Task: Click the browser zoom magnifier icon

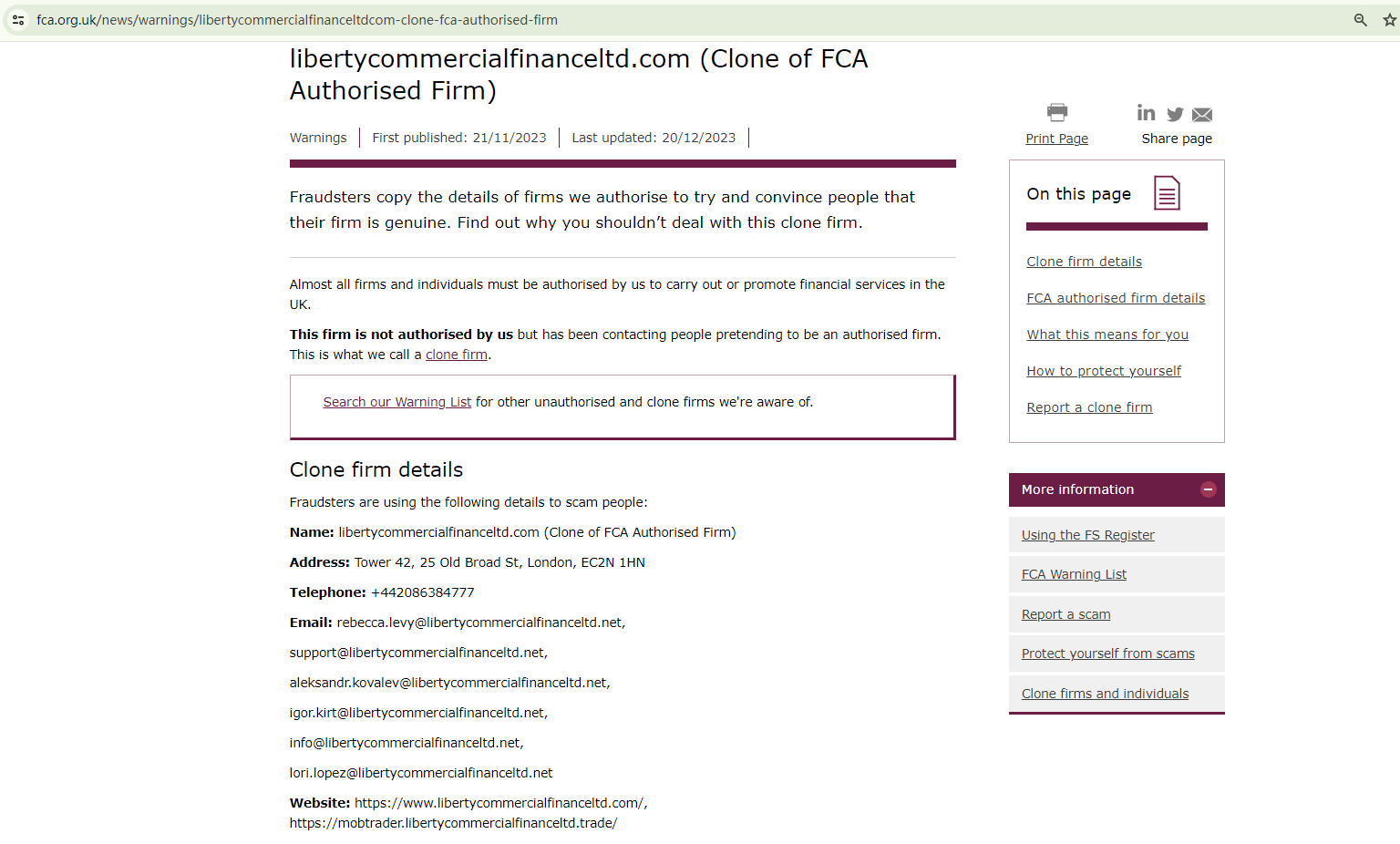Action: pyautogui.click(x=1360, y=20)
